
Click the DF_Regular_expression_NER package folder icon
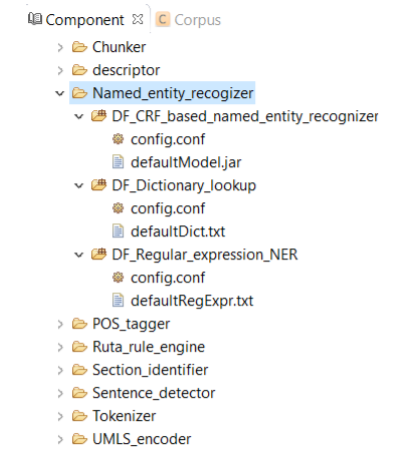(x=99, y=254)
